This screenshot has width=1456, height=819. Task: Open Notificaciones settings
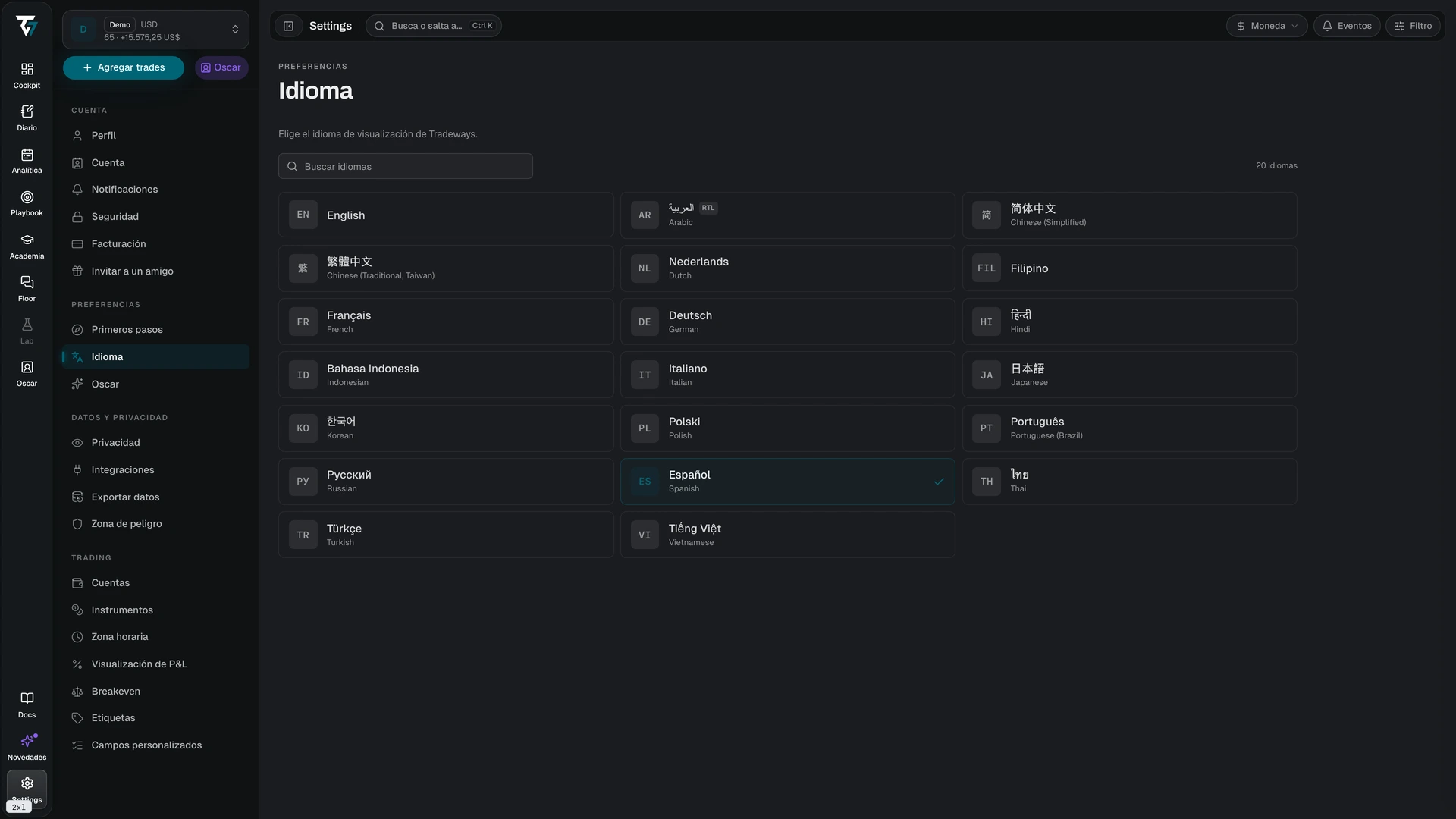click(x=155, y=190)
